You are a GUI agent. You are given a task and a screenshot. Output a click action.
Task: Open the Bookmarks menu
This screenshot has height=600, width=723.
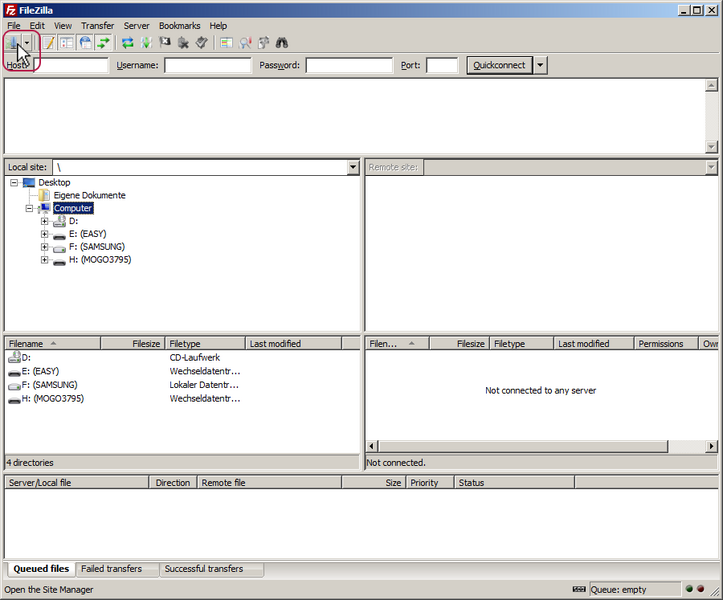point(180,26)
